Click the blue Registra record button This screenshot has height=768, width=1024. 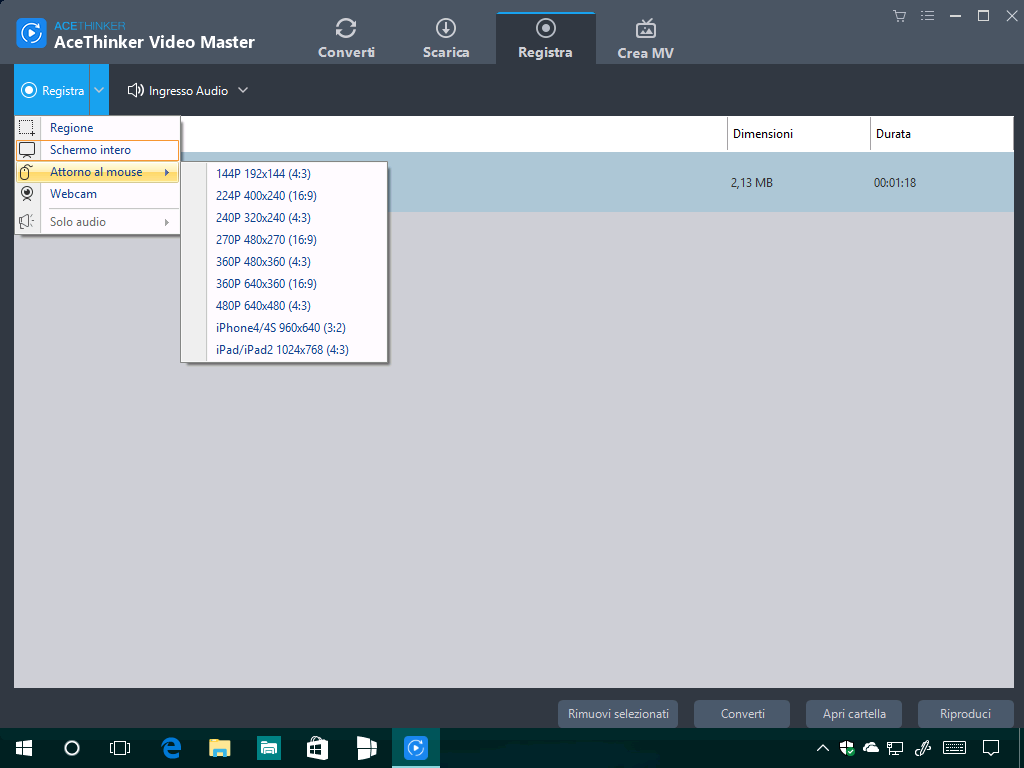52,91
